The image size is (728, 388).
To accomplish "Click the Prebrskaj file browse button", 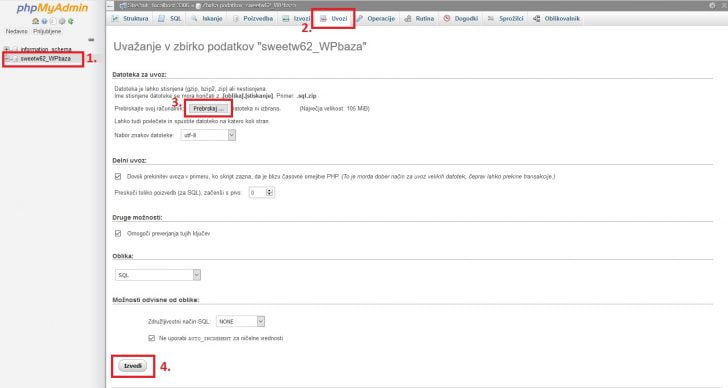I will point(208,109).
